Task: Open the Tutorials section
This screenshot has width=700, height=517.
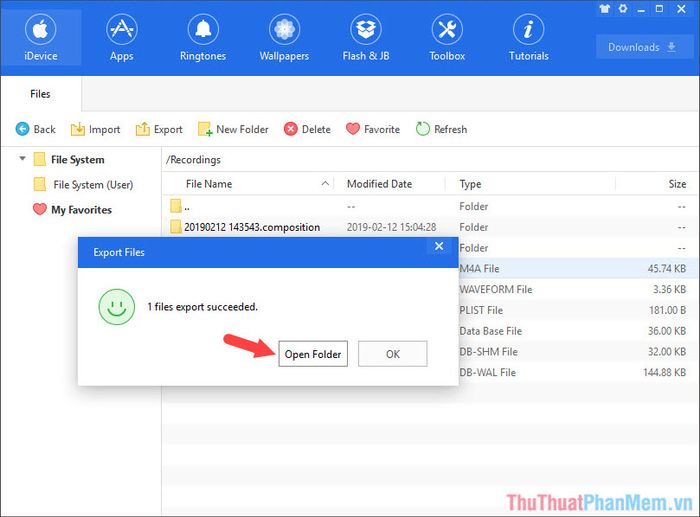Action: [529, 38]
